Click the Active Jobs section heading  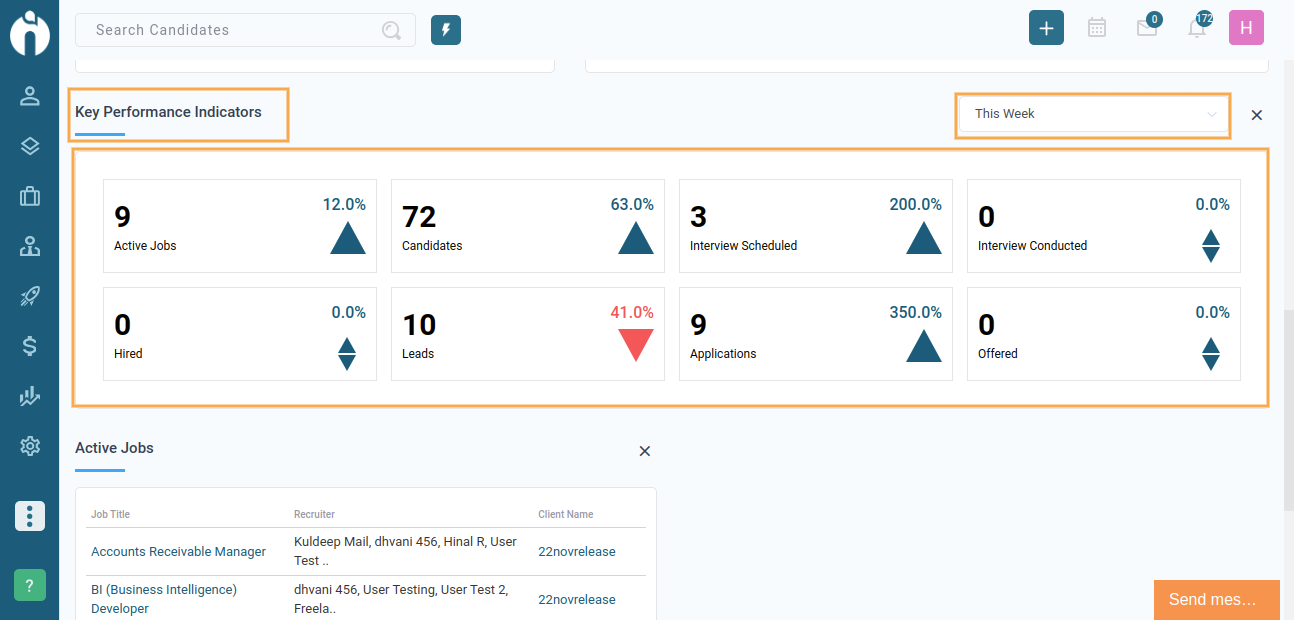[114, 448]
